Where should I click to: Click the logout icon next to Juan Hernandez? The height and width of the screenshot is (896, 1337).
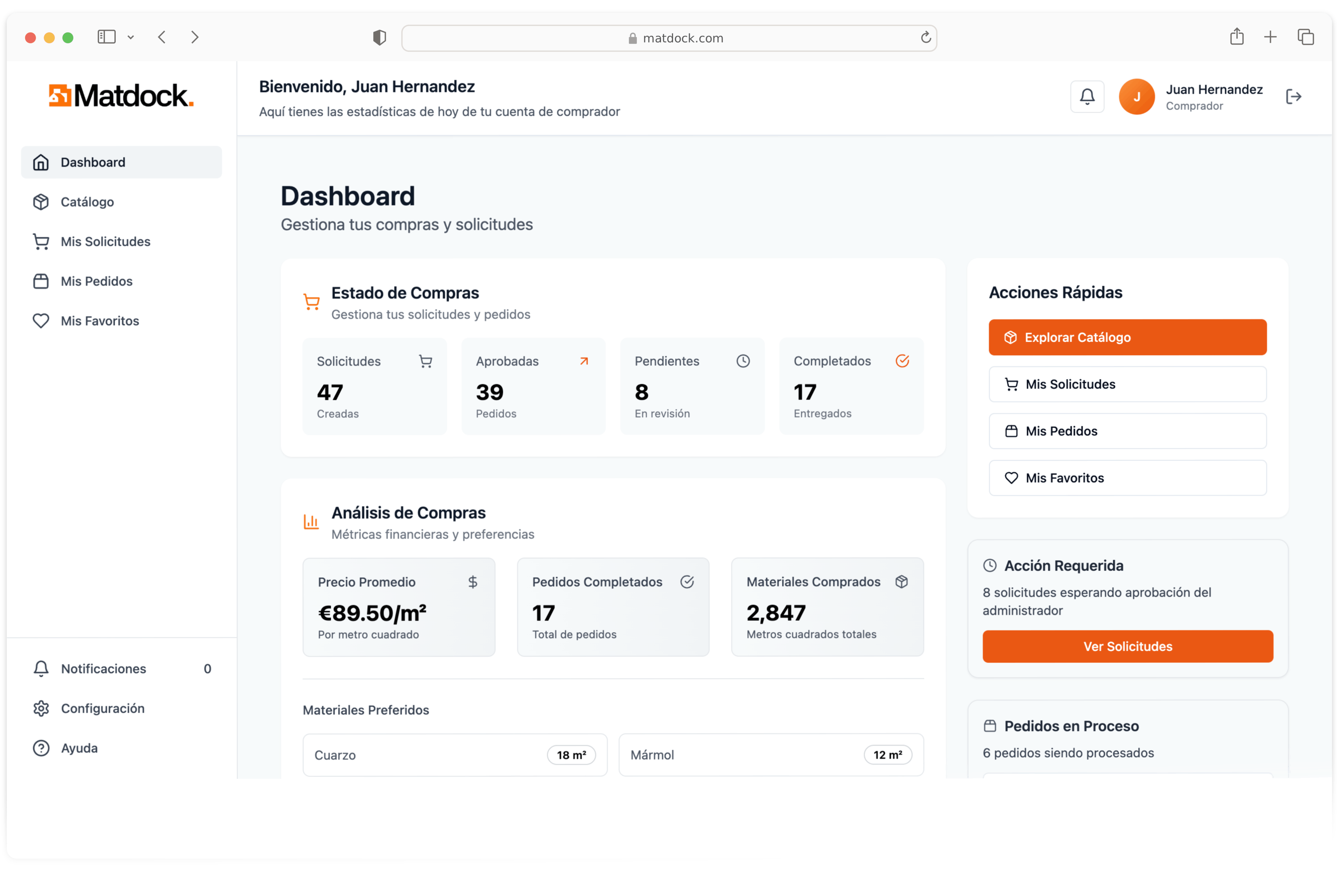(x=1294, y=97)
